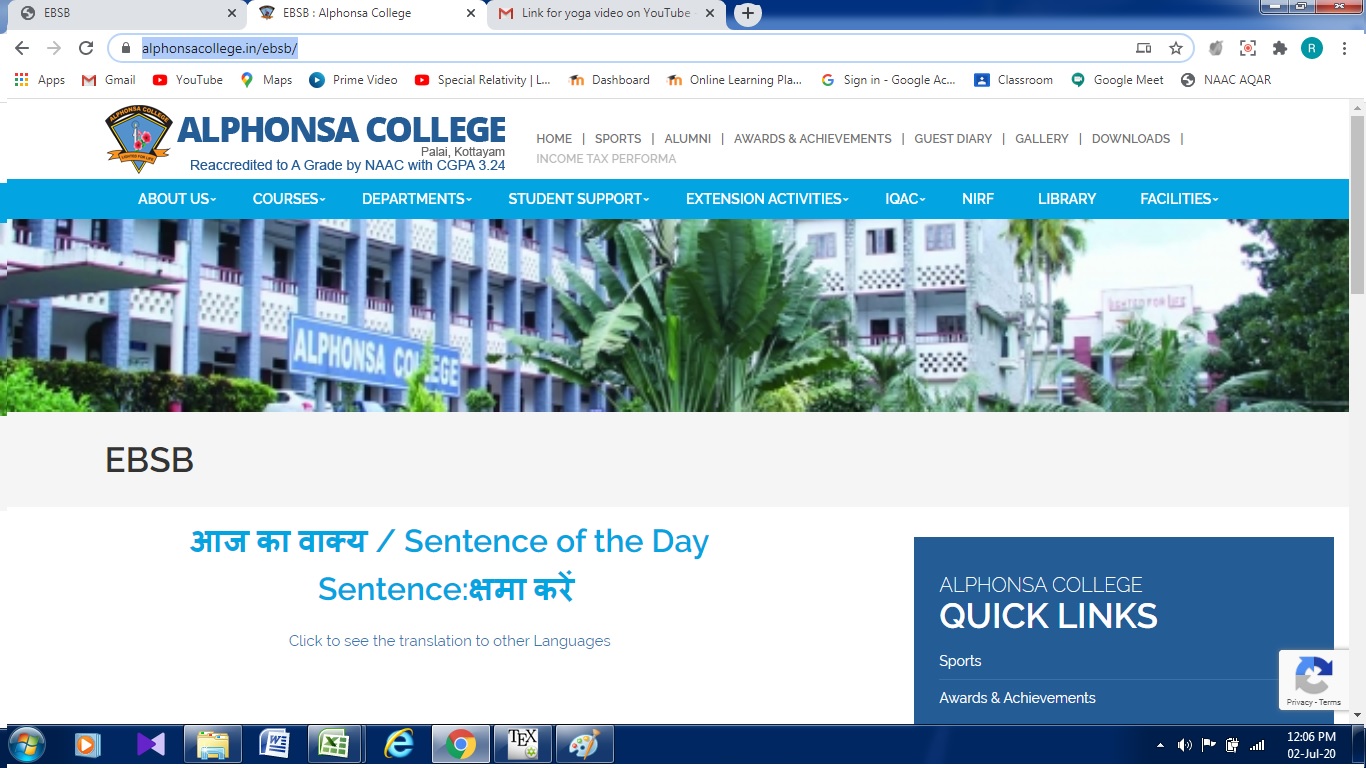Expand the ABOUT US dropdown menu
The height and width of the screenshot is (768, 1366).
(x=177, y=199)
